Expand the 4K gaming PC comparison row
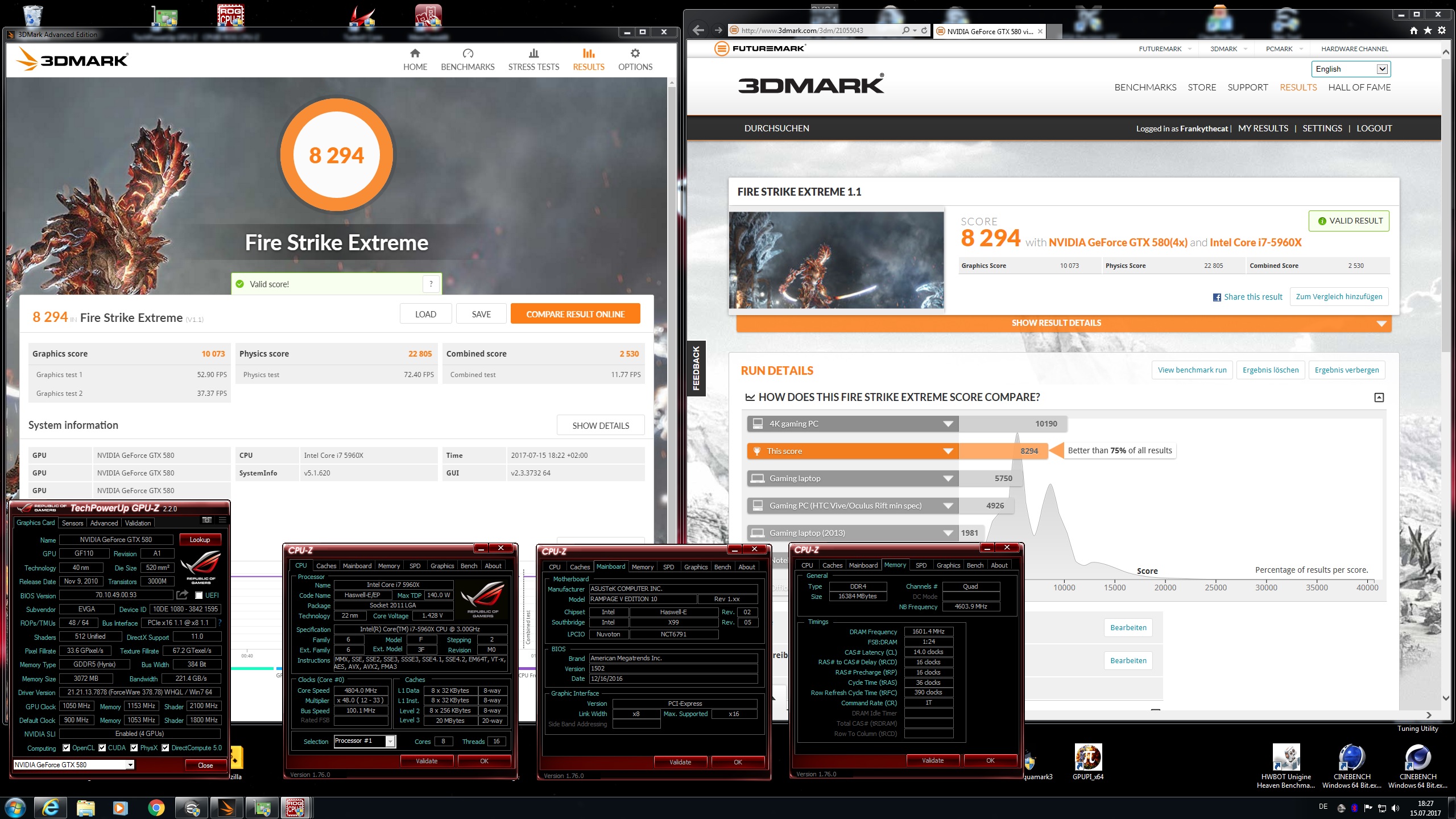1456x819 pixels. 948,424
